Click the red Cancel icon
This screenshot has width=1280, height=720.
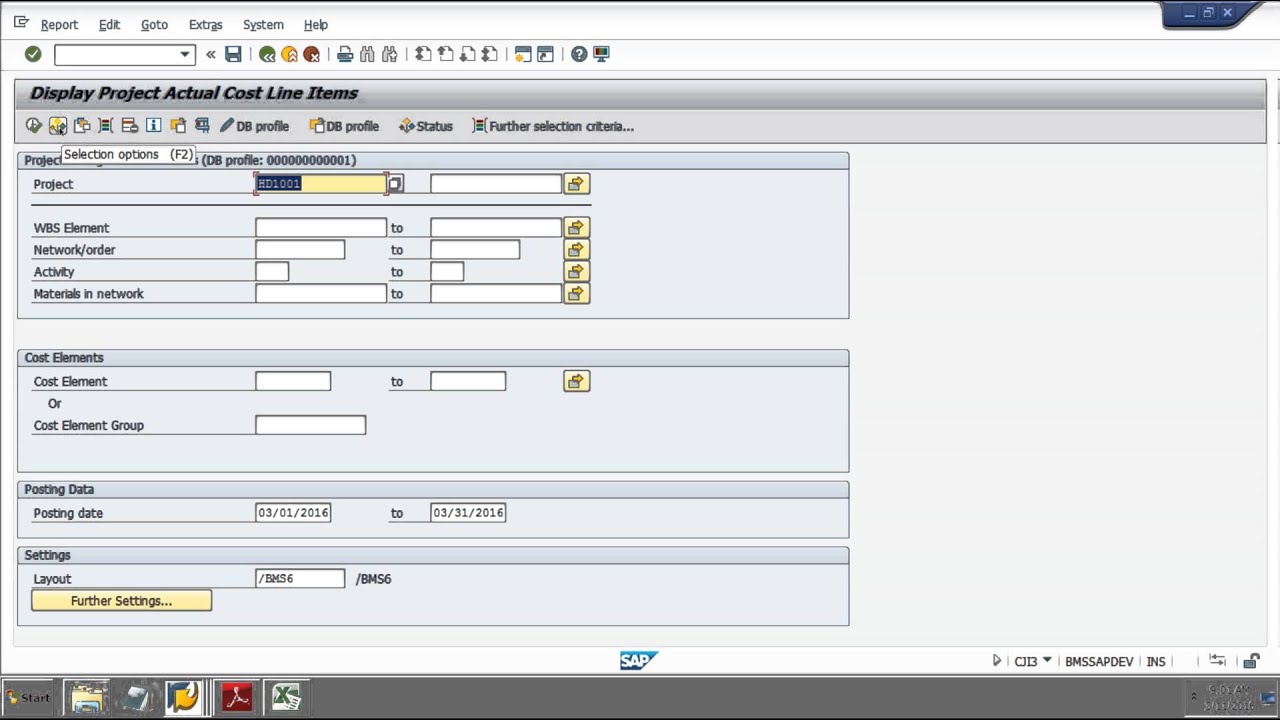[311, 54]
